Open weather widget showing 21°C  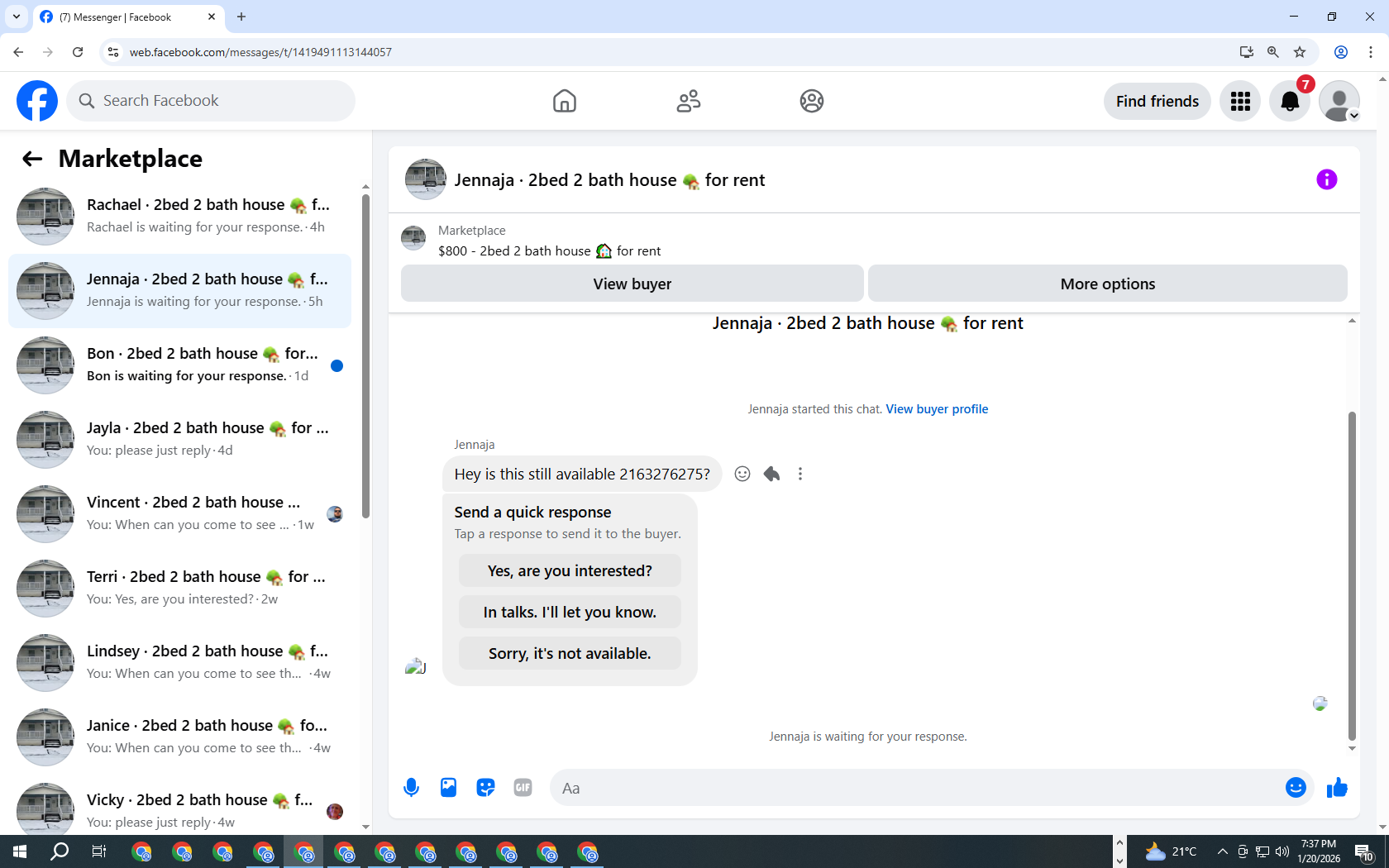click(x=1172, y=851)
